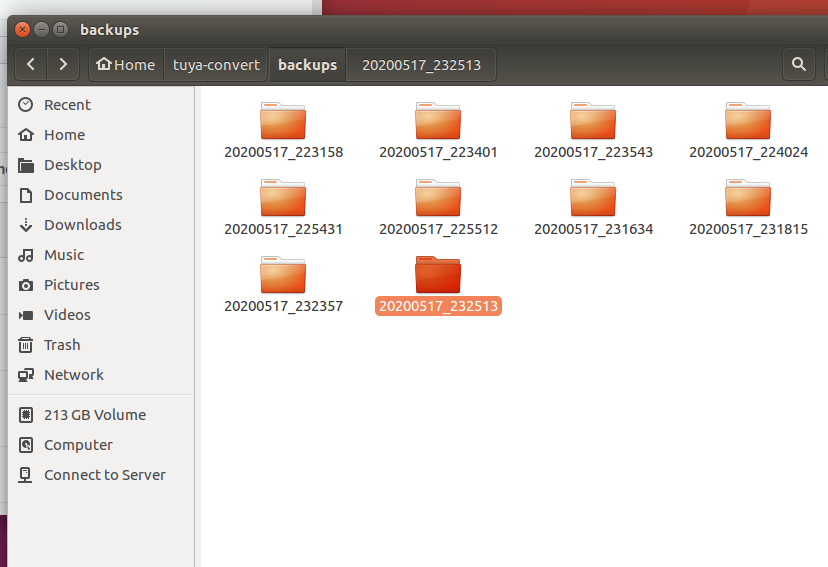Click the Network computers icon
This screenshot has height=567, width=828.
pyautogui.click(x=25, y=375)
